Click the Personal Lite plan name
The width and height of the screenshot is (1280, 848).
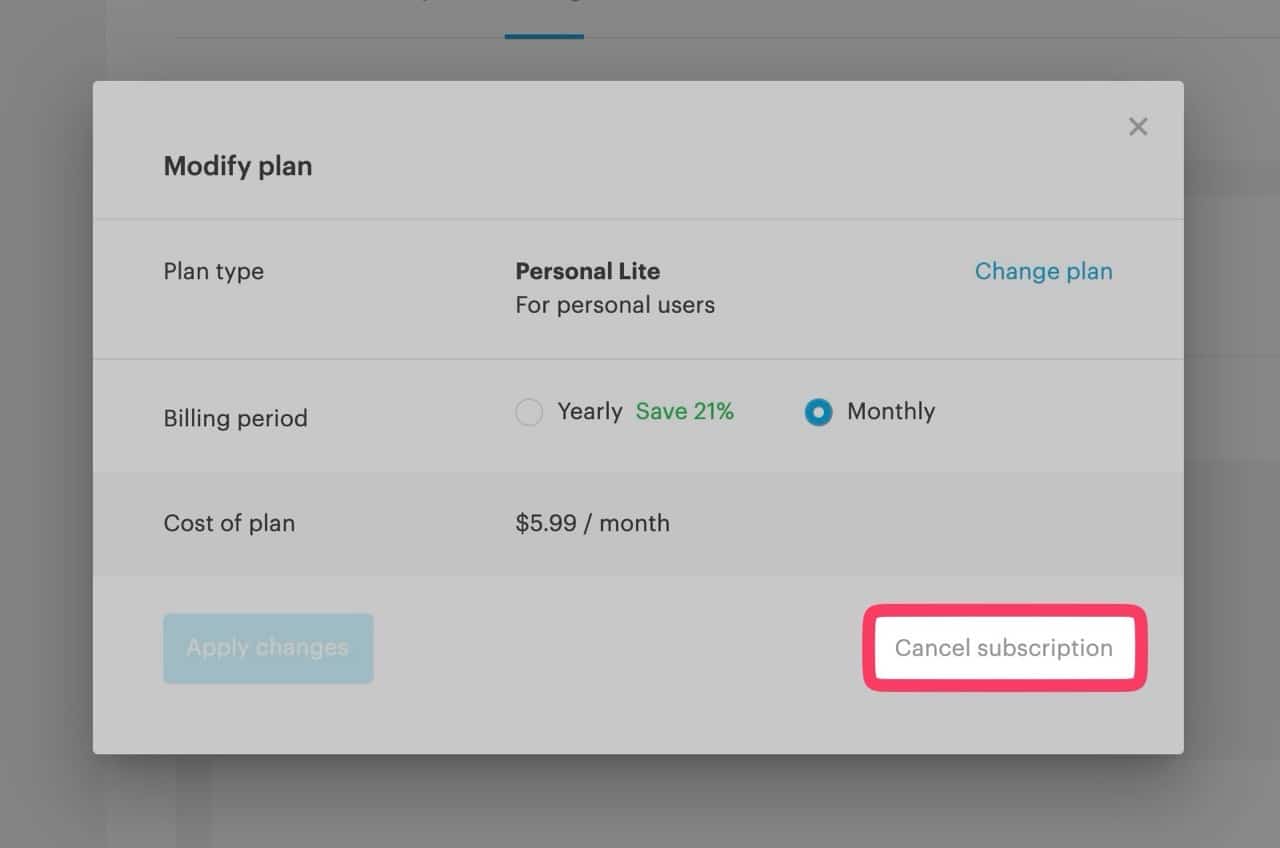click(588, 271)
